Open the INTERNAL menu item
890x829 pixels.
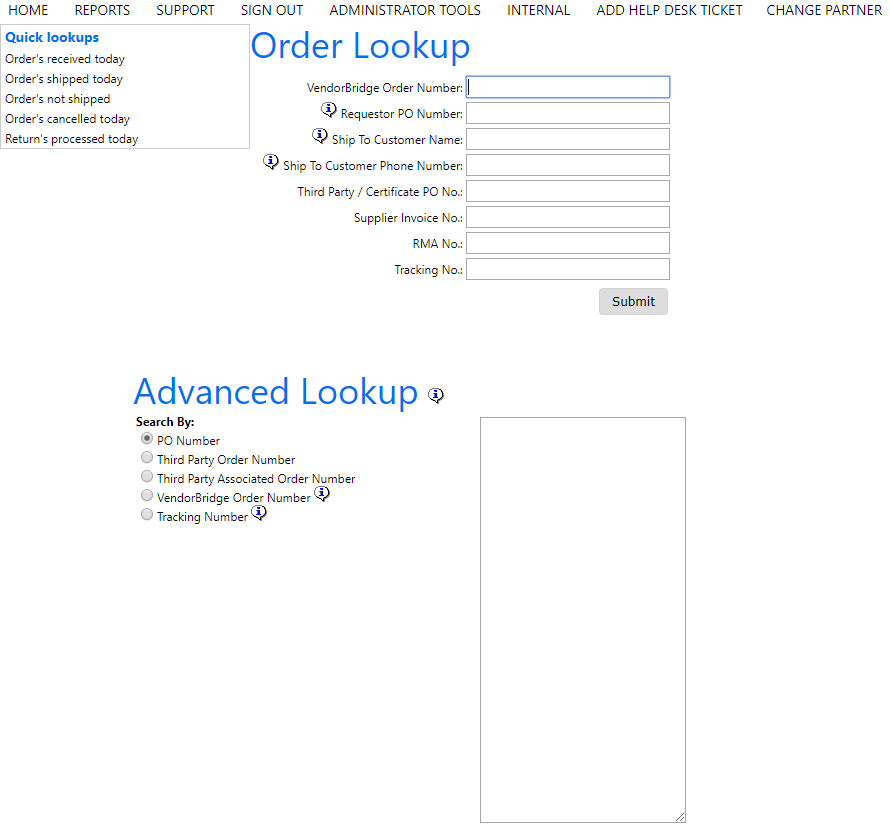tap(538, 10)
